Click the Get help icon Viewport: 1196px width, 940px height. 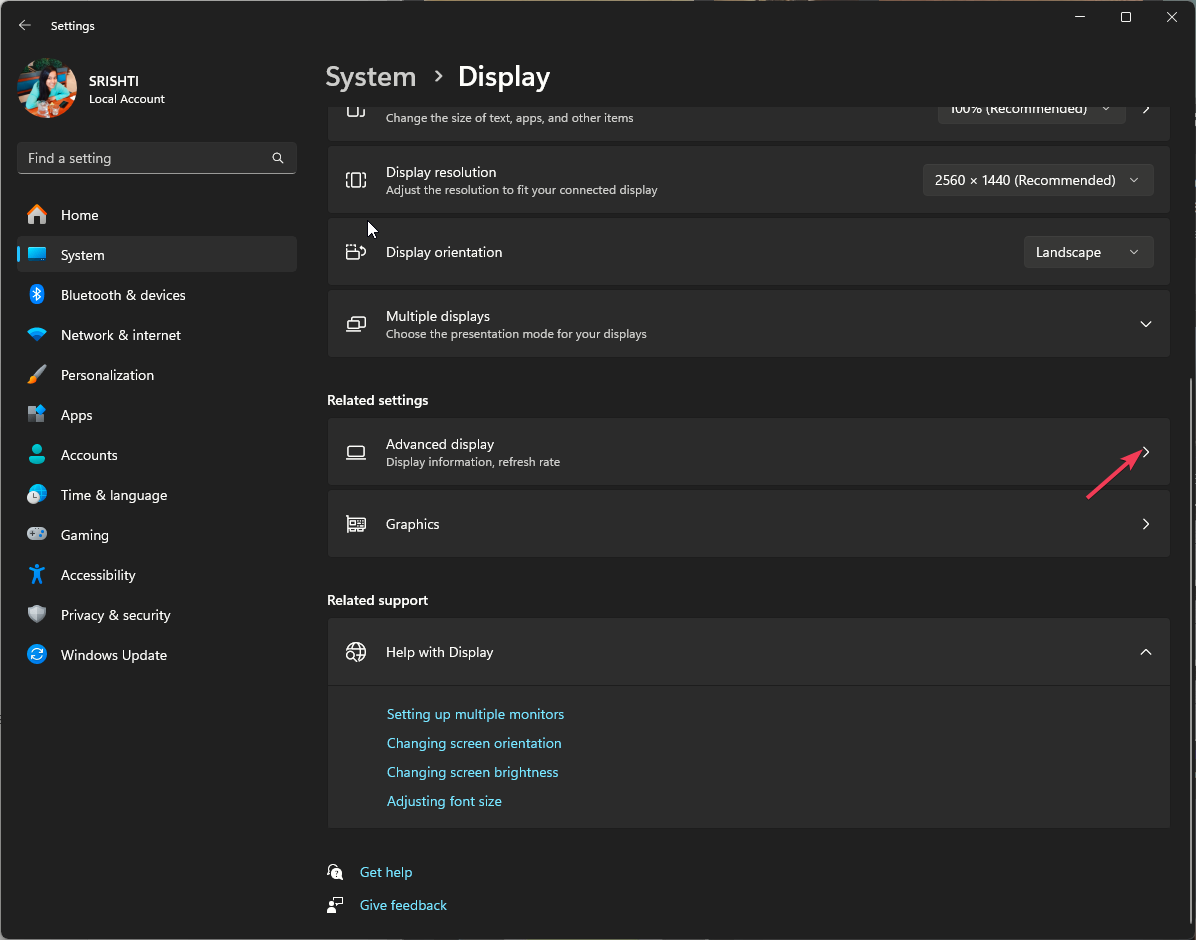click(x=335, y=872)
